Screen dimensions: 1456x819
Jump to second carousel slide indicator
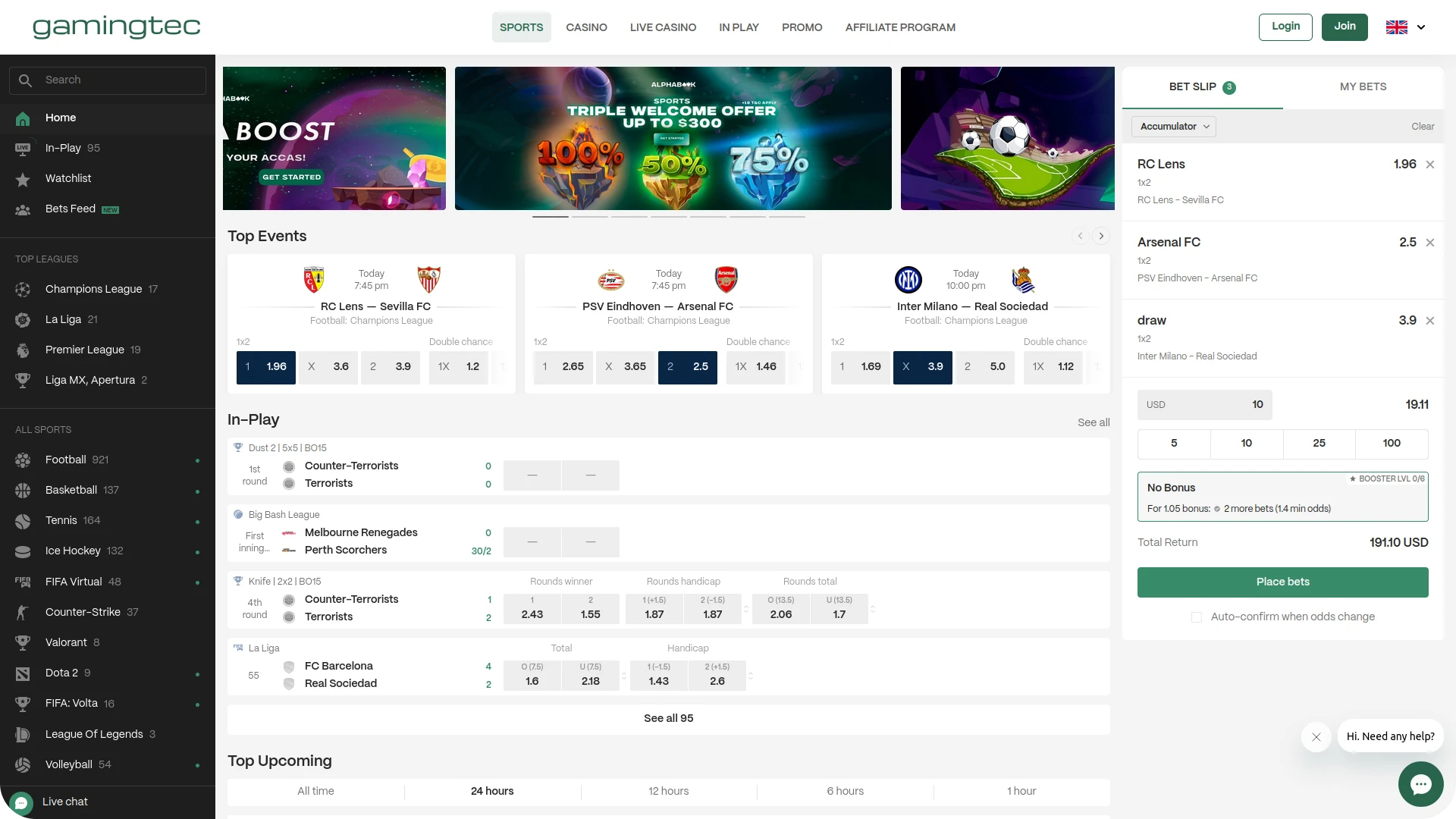589,217
